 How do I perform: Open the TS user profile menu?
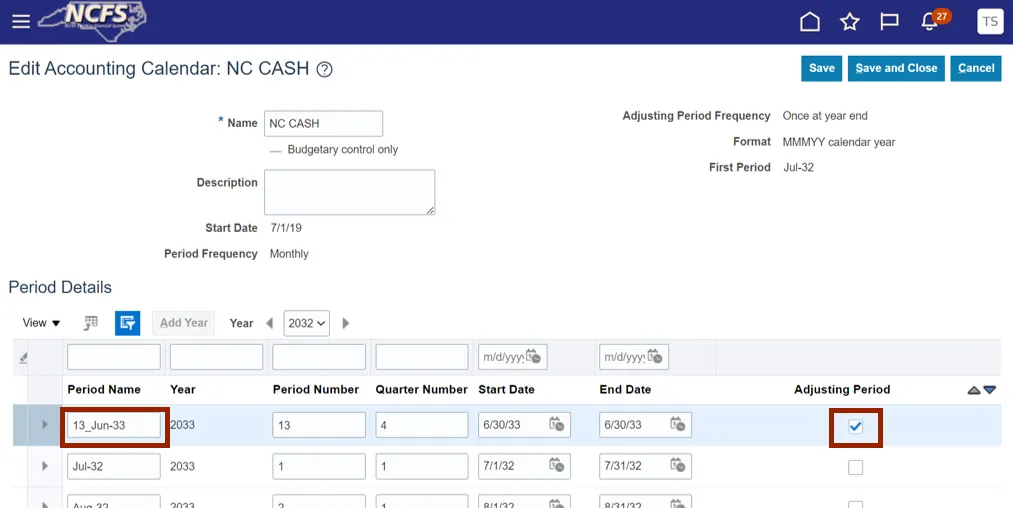point(990,21)
